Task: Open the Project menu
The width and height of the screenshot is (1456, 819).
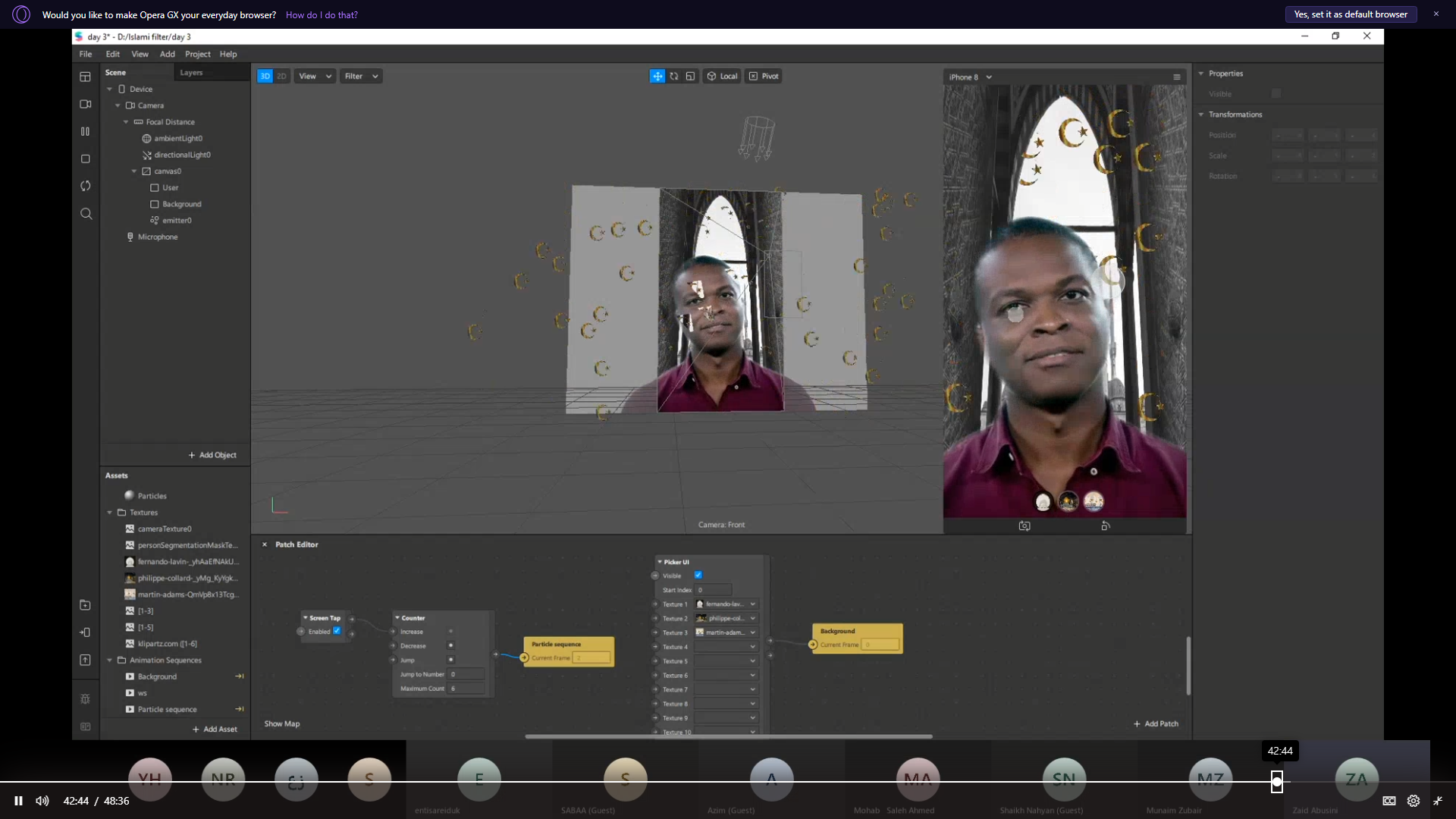Action: (x=198, y=54)
